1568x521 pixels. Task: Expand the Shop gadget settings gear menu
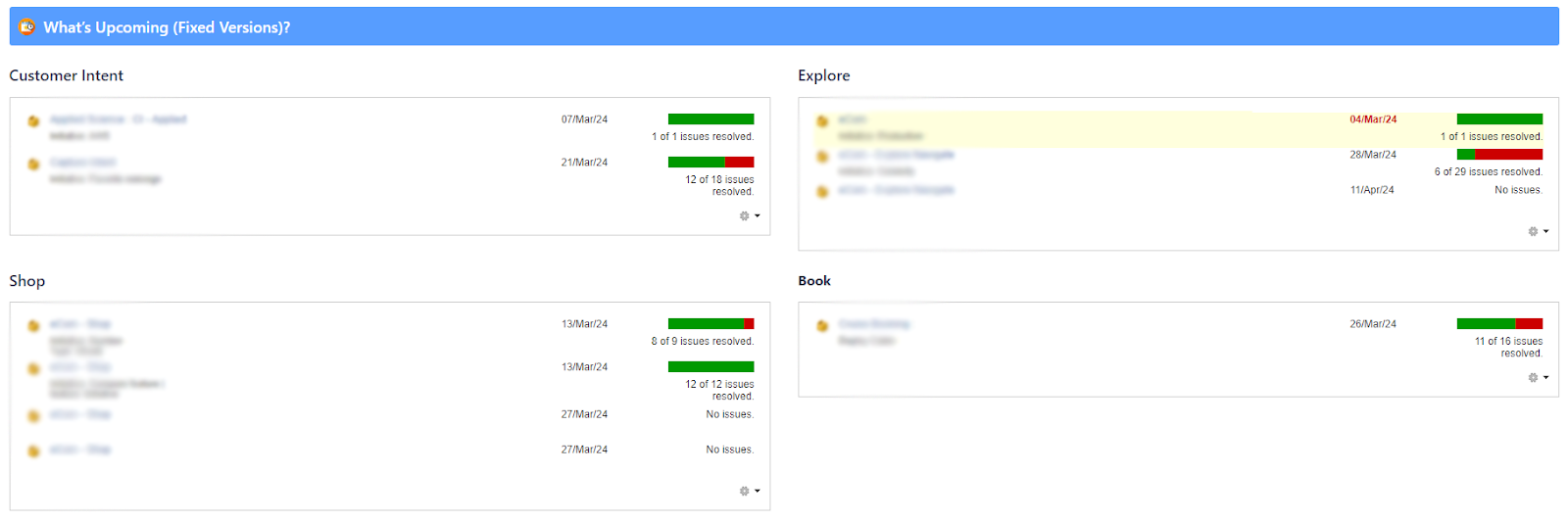pyautogui.click(x=749, y=491)
